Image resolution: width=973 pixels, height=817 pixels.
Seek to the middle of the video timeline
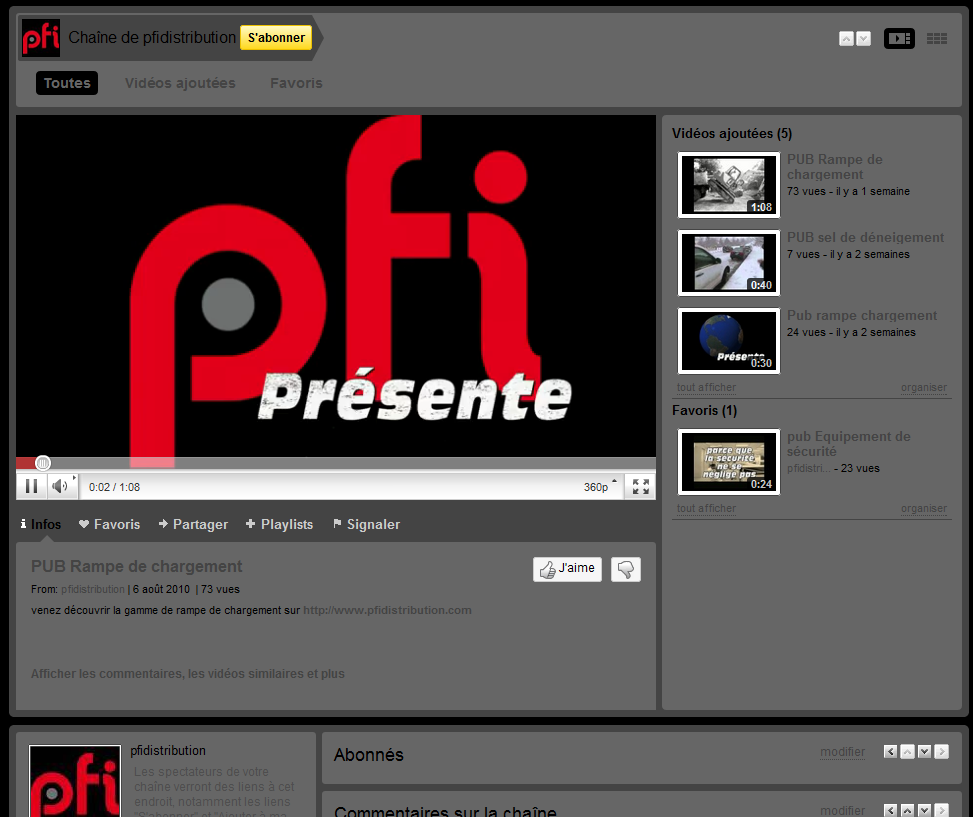click(x=336, y=463)
